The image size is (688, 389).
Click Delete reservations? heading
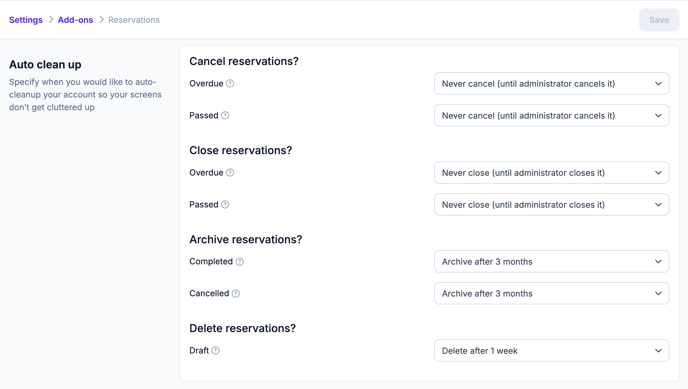point(243,328)
